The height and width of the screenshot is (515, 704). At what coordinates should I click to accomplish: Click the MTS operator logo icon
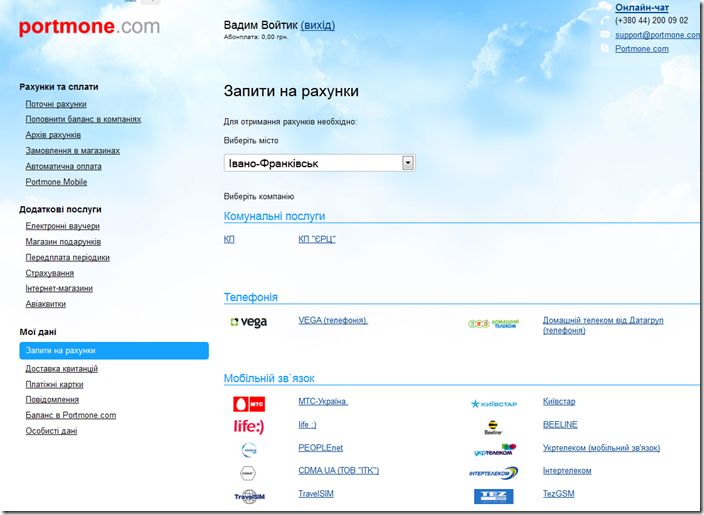tap(248, 403)
